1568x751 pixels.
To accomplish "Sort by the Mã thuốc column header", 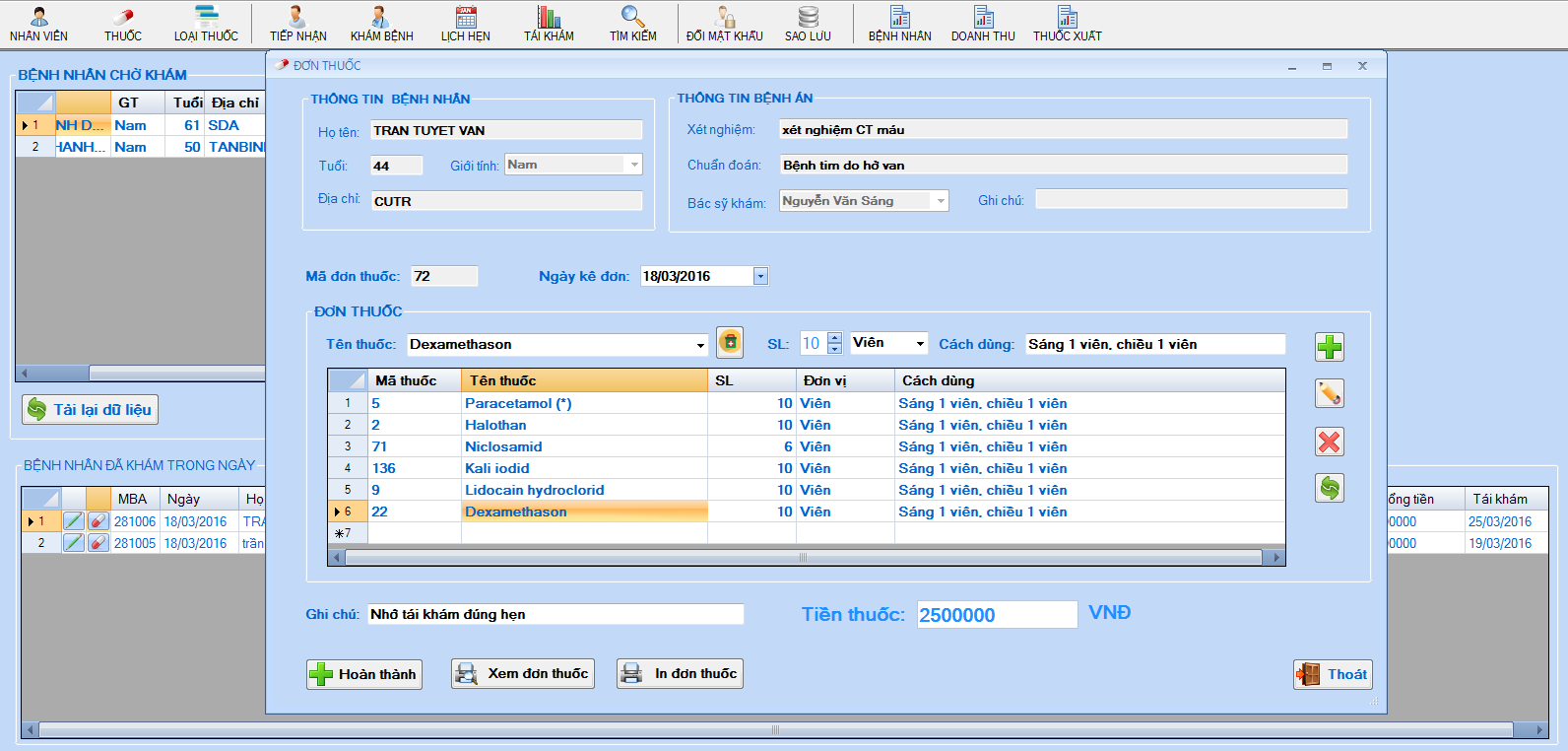I will click(414, 380).
